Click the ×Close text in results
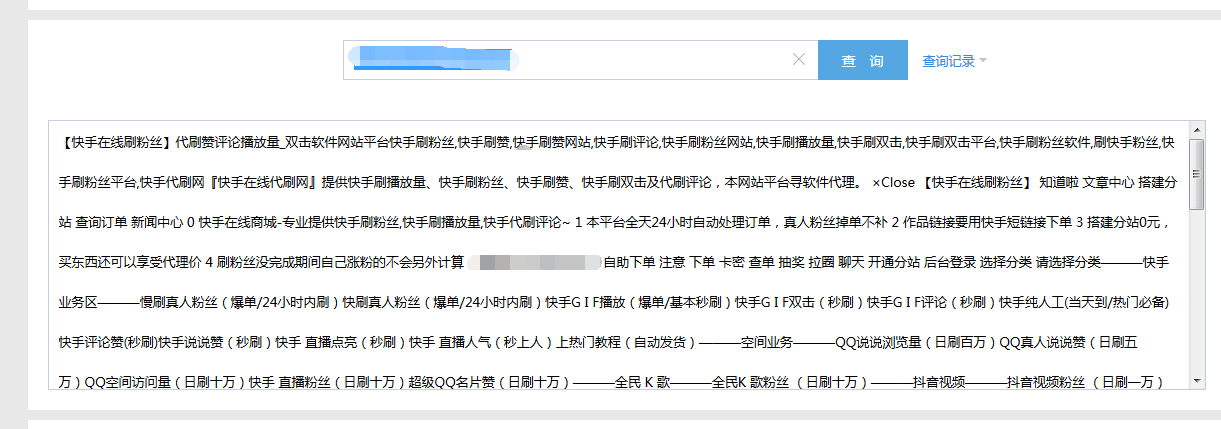Viewport: 1221px width, 429px height. click(x=893, y=183)
